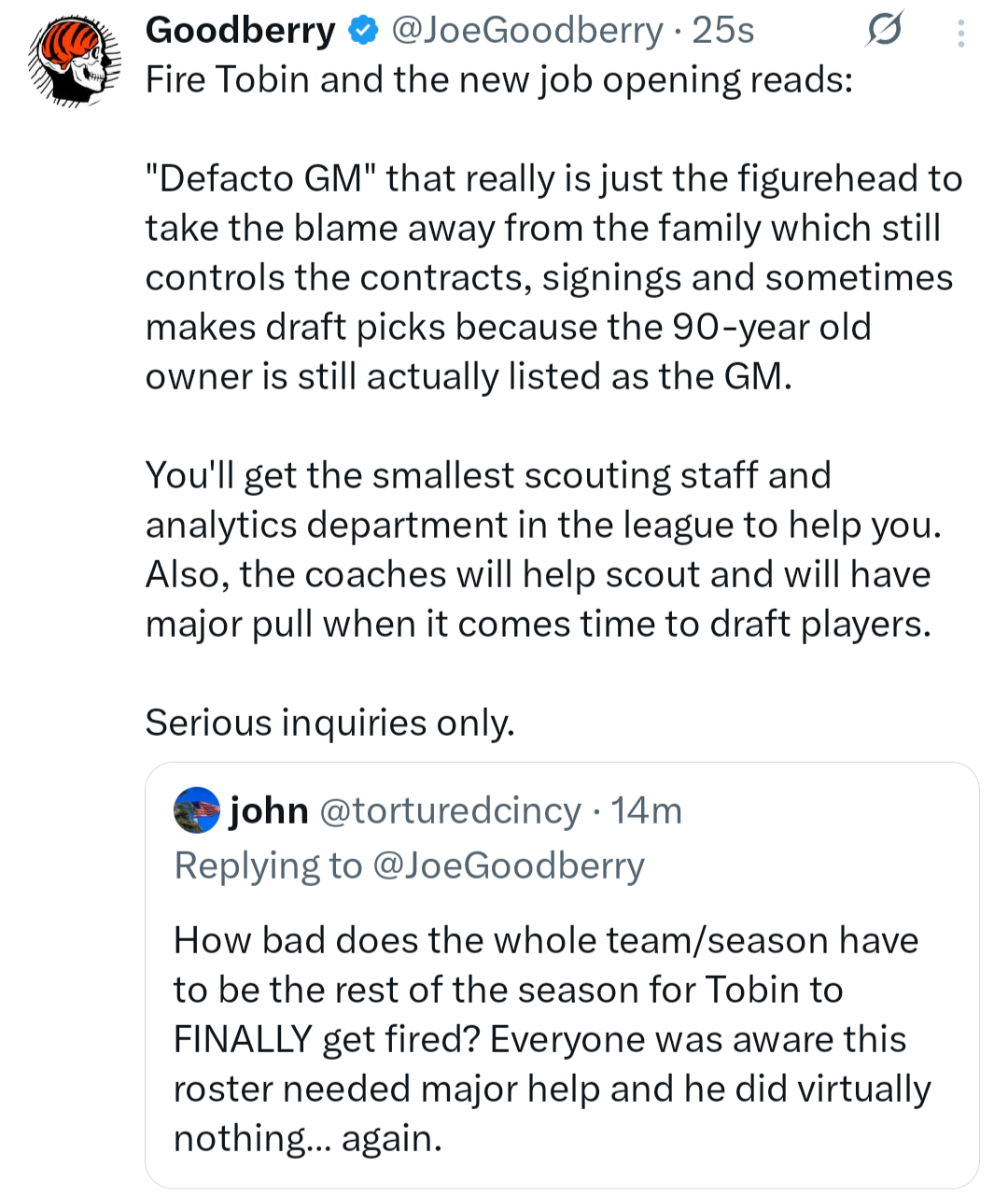Open the three-dot more options menu

point(961,35)
